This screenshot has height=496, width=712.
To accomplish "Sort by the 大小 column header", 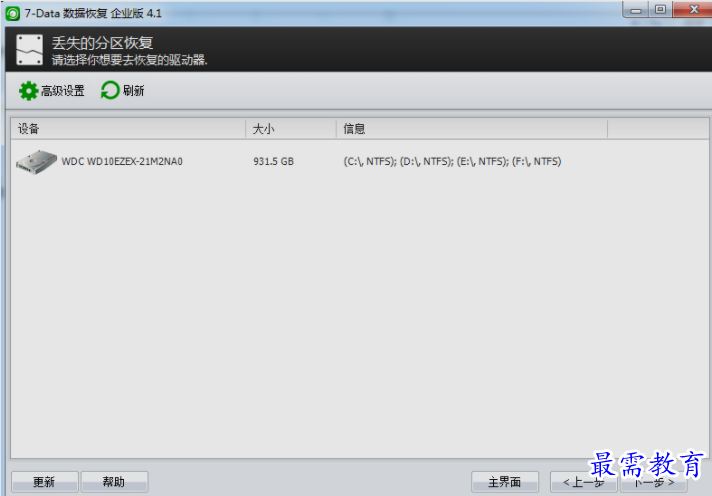I will (291, 129).
